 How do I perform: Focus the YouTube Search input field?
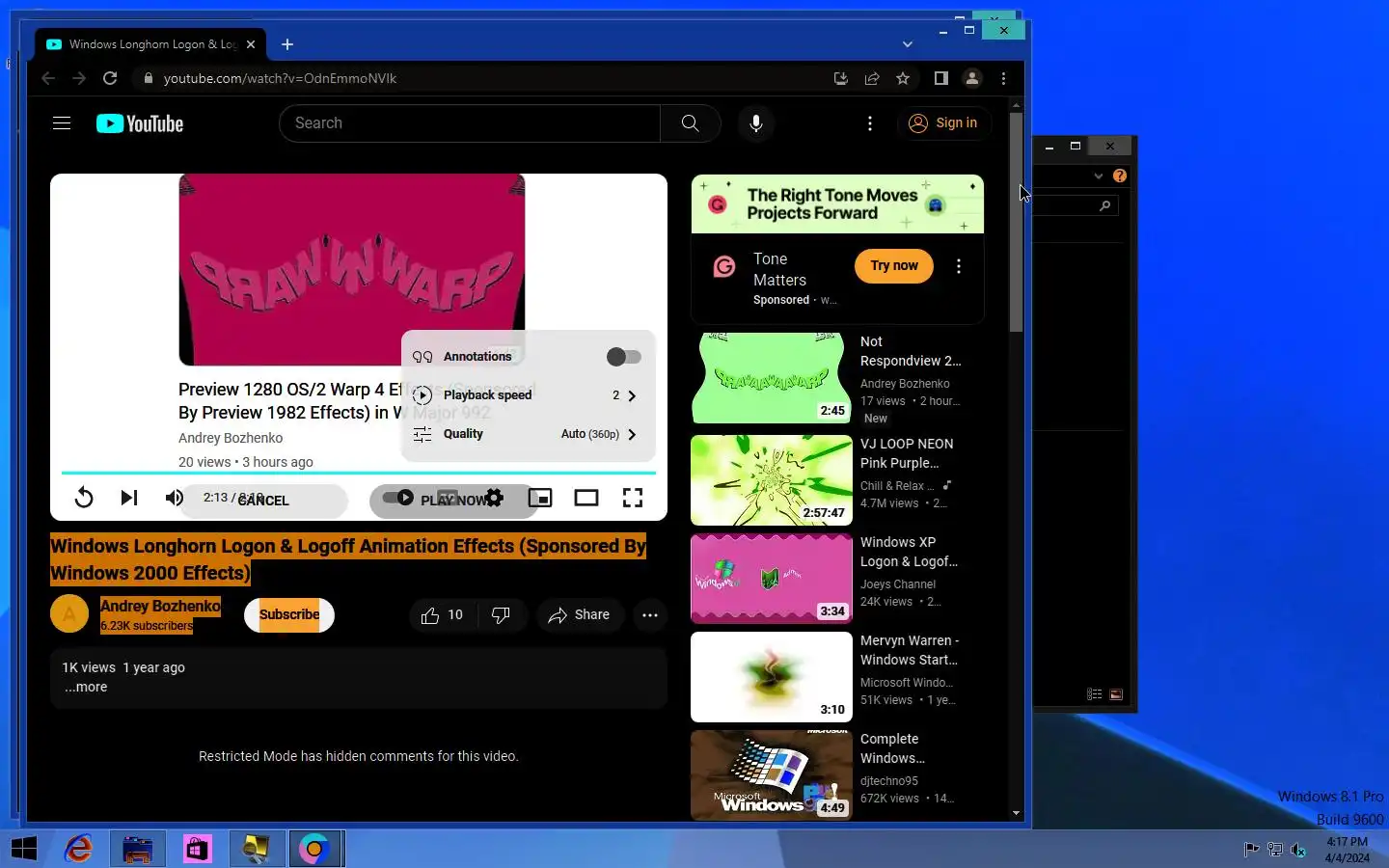(470, 123)
